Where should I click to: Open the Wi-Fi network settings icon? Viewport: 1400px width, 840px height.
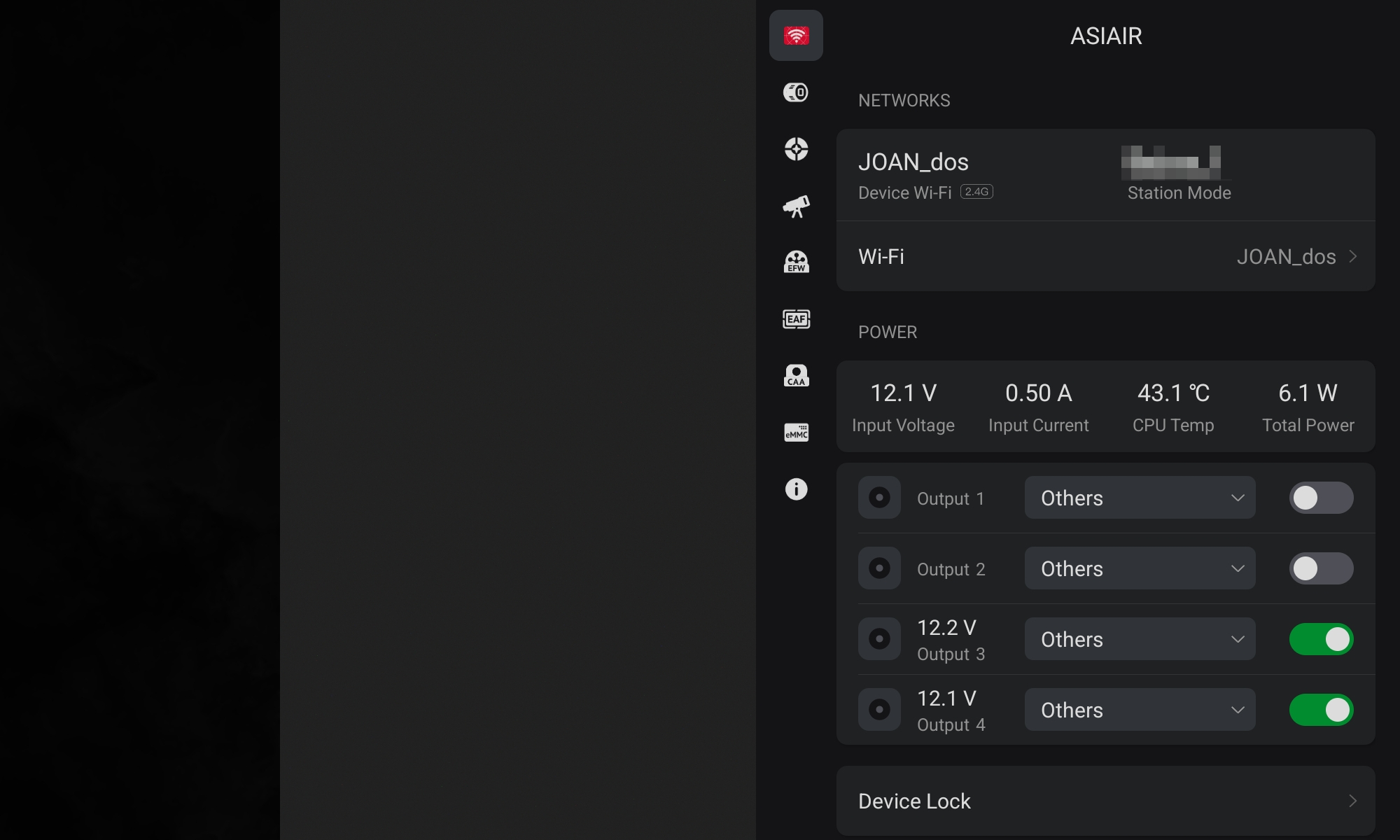point(796,35)
